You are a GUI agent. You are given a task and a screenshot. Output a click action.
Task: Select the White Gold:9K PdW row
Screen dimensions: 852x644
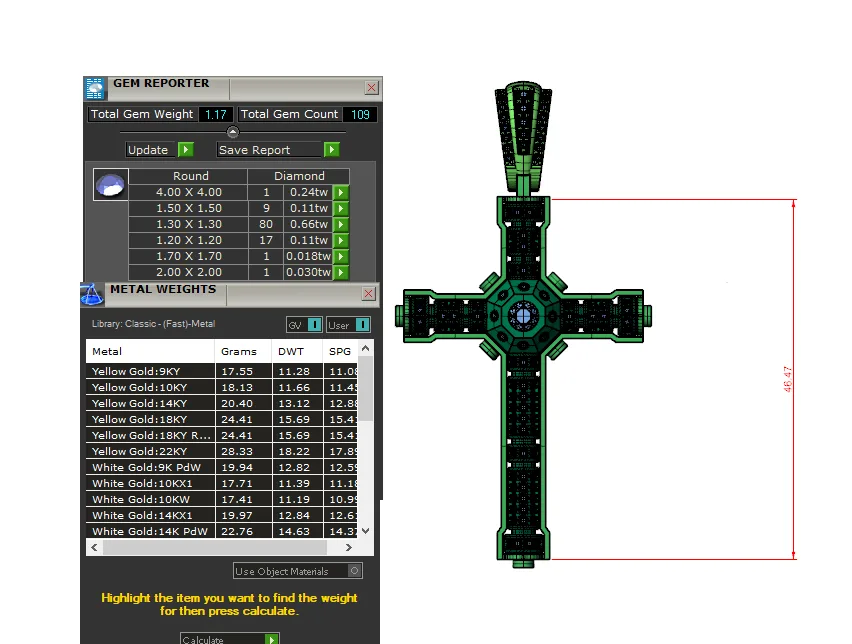click(222, 467)
